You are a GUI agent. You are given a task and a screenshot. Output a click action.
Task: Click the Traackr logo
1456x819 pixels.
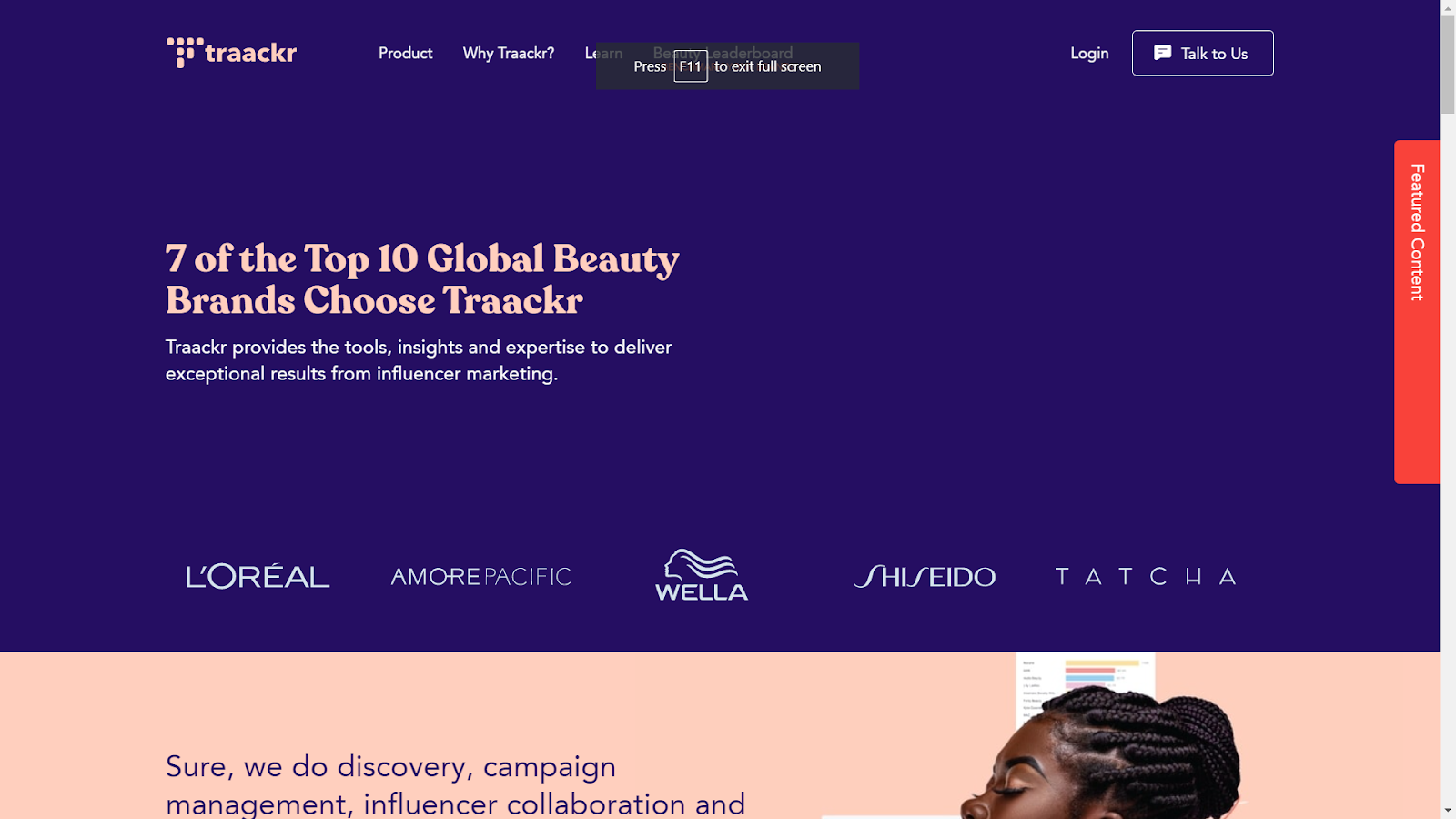[x=231, y=53]
